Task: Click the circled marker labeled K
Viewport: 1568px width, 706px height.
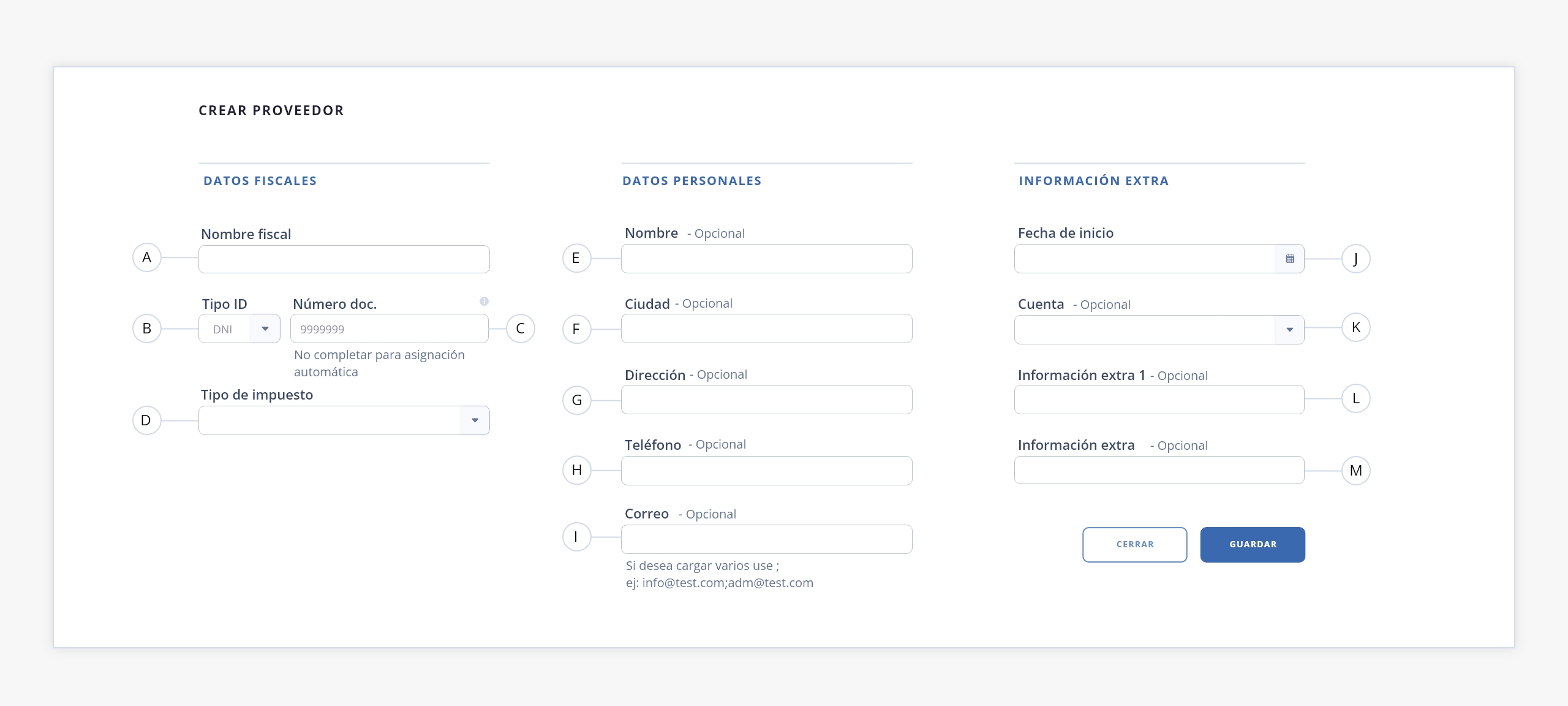Action: click(x=1356, y=327)
